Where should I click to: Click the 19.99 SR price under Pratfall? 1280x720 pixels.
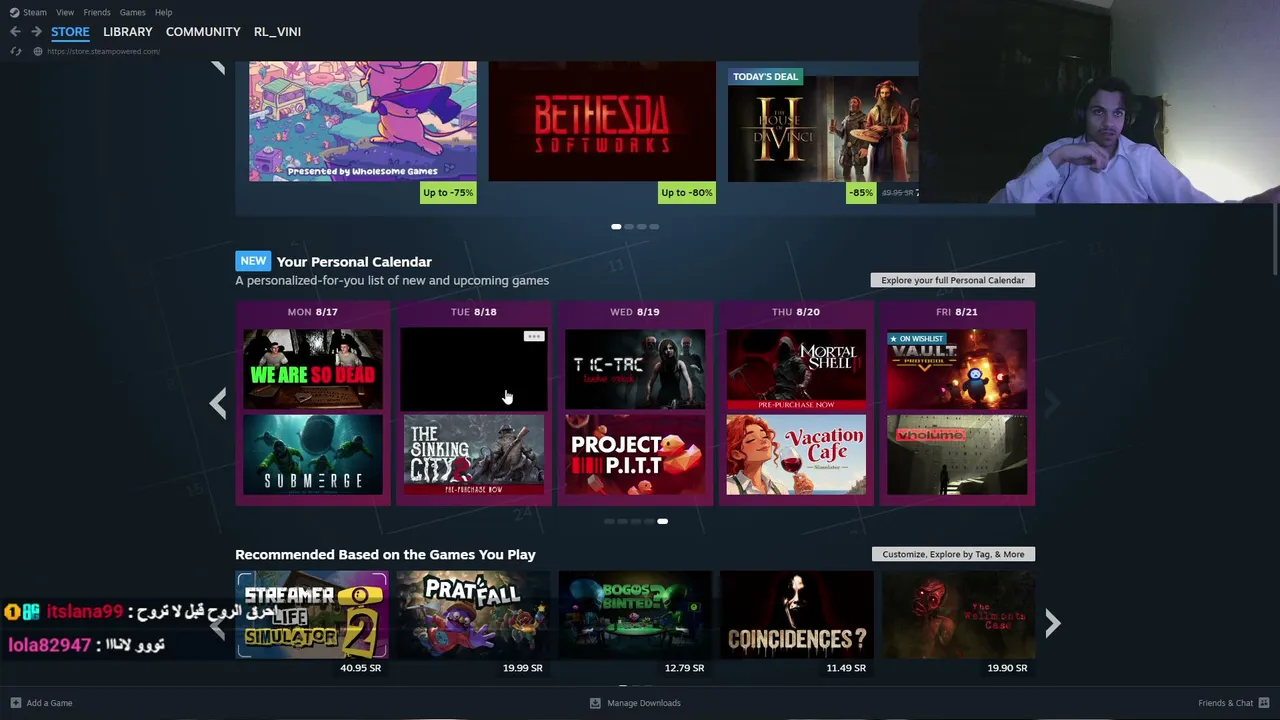pyautogui.click(x=522, y=668)
